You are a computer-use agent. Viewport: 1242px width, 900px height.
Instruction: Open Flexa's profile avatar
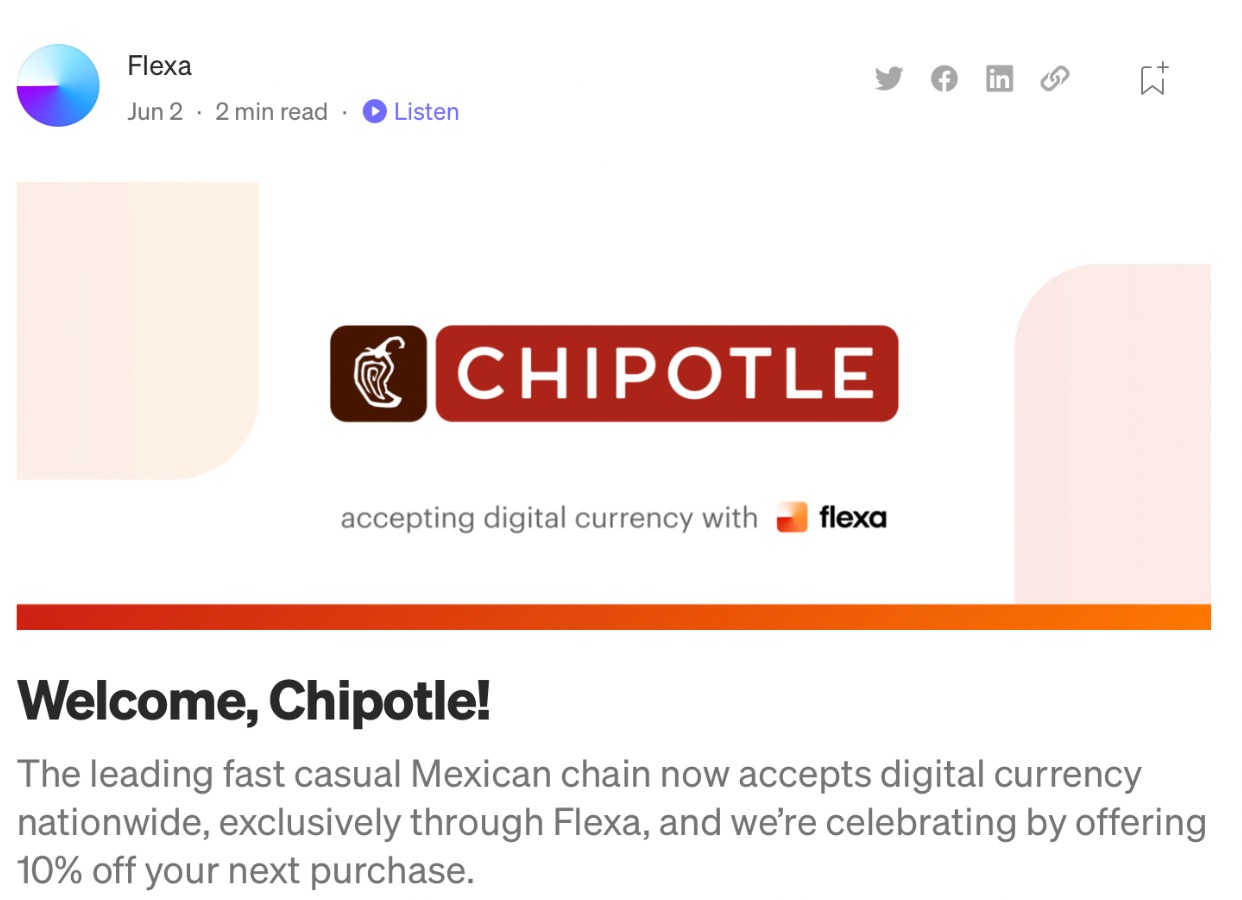pos(58,85)
